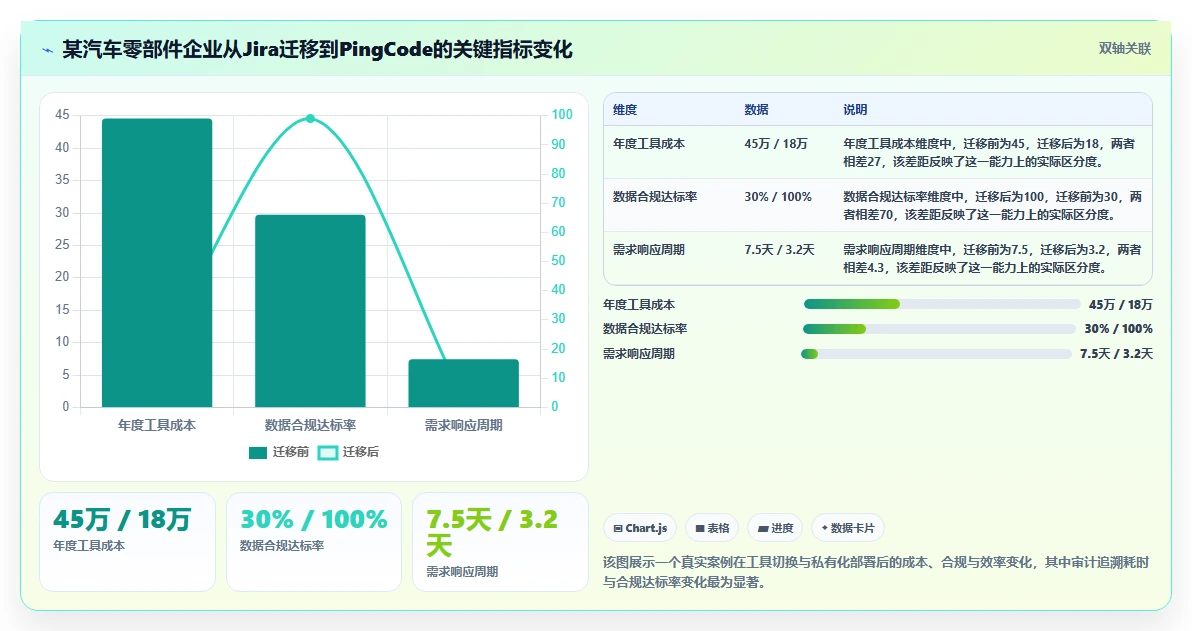Screen dimensions: 1192x631
Task: Toggle the 迁移前 legend swatch
Action: [258, 452]
